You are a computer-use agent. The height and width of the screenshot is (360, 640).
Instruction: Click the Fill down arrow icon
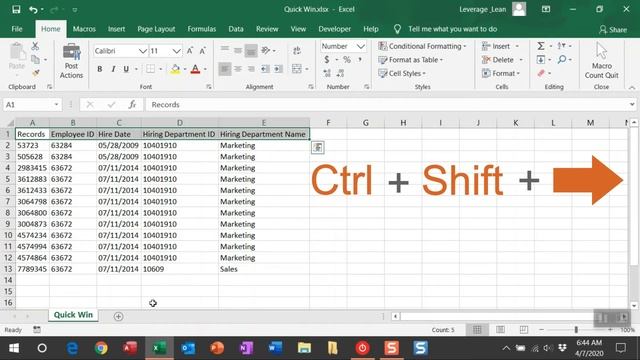tap(541, 60)
